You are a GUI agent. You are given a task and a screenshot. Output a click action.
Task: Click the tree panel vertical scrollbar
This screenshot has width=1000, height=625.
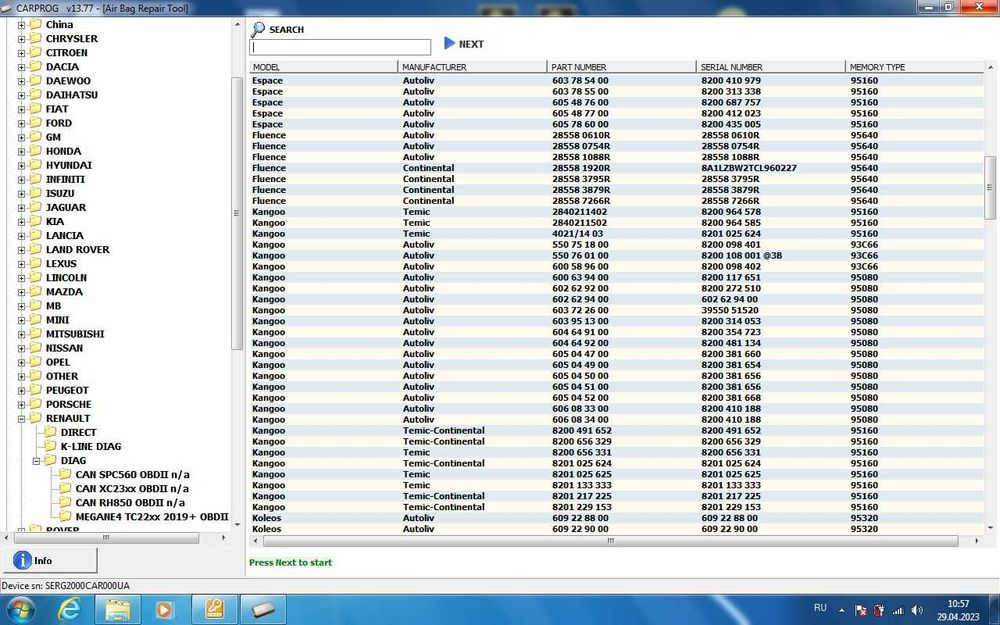pos(237,213)
